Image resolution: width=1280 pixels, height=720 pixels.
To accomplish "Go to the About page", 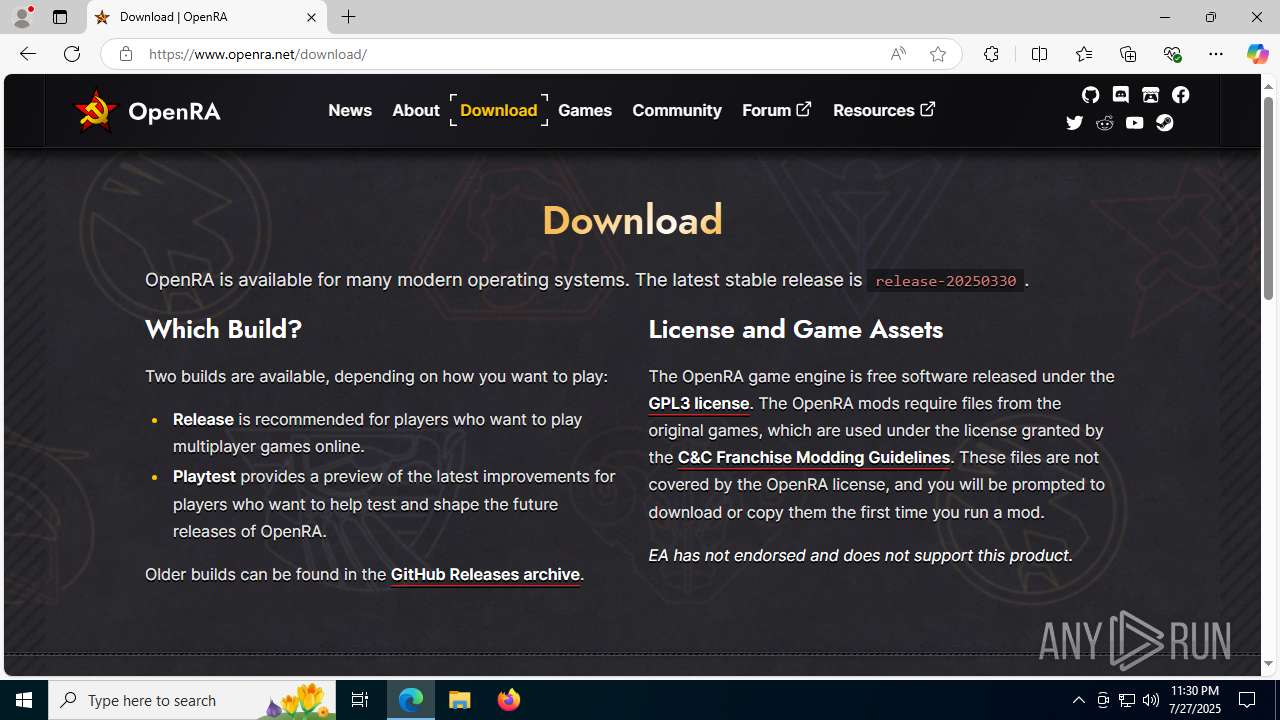I will click(416, 110).
